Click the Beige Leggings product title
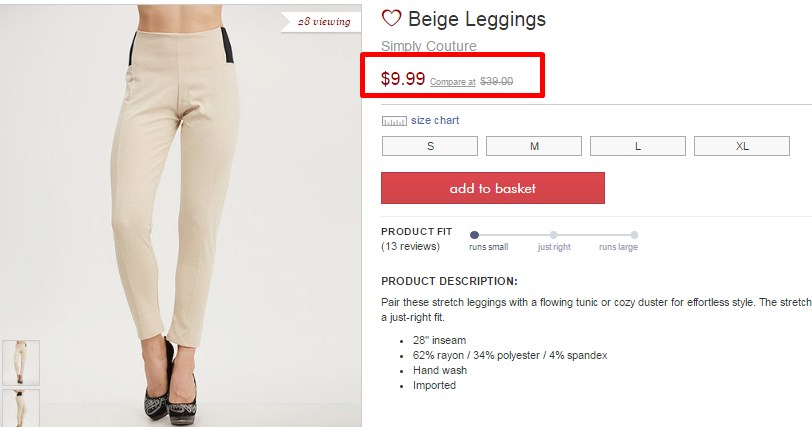The height and width of the screenshot is (427, 812). 477,19
